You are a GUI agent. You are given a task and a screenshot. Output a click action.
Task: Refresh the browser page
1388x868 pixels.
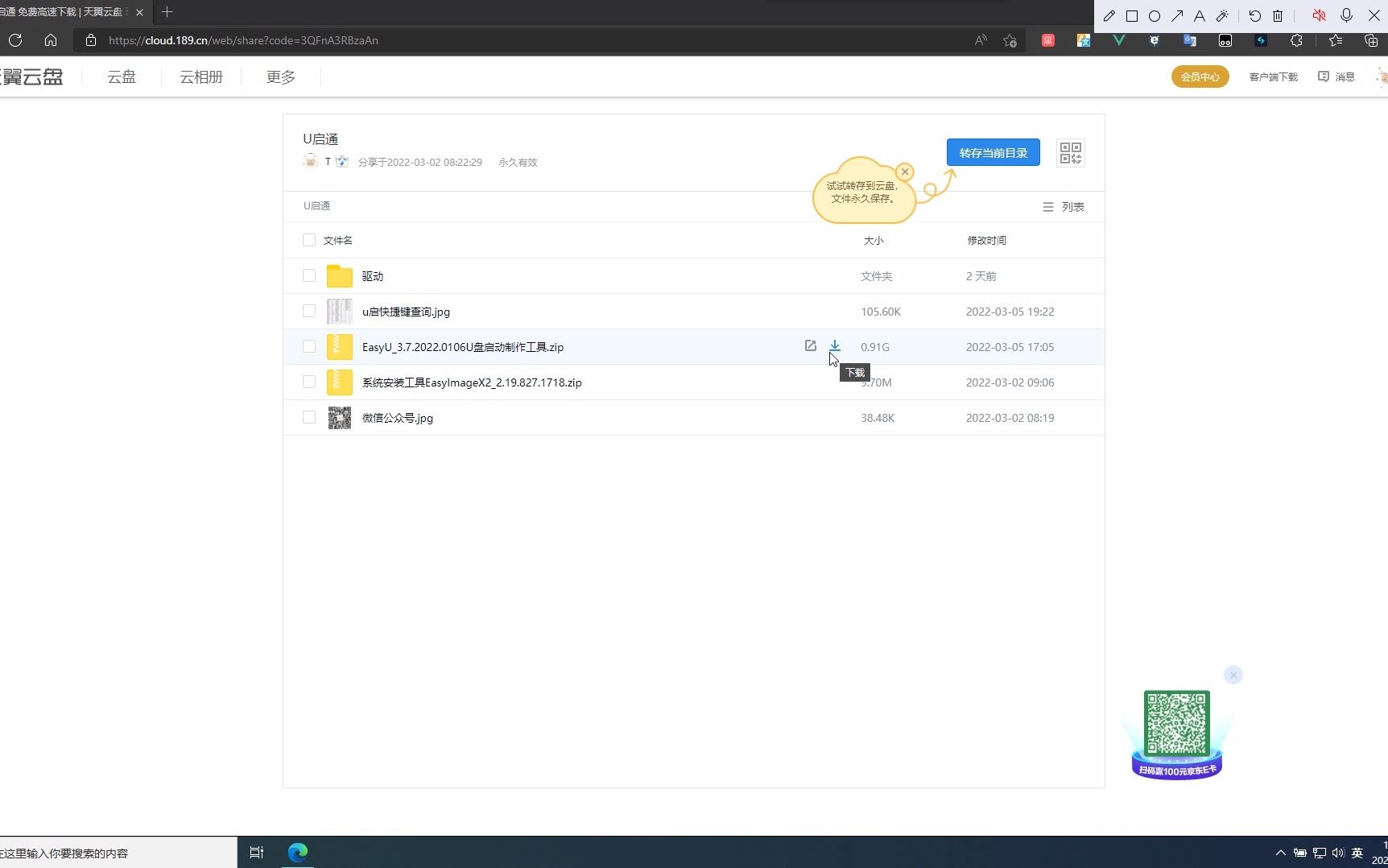[15, 40]
